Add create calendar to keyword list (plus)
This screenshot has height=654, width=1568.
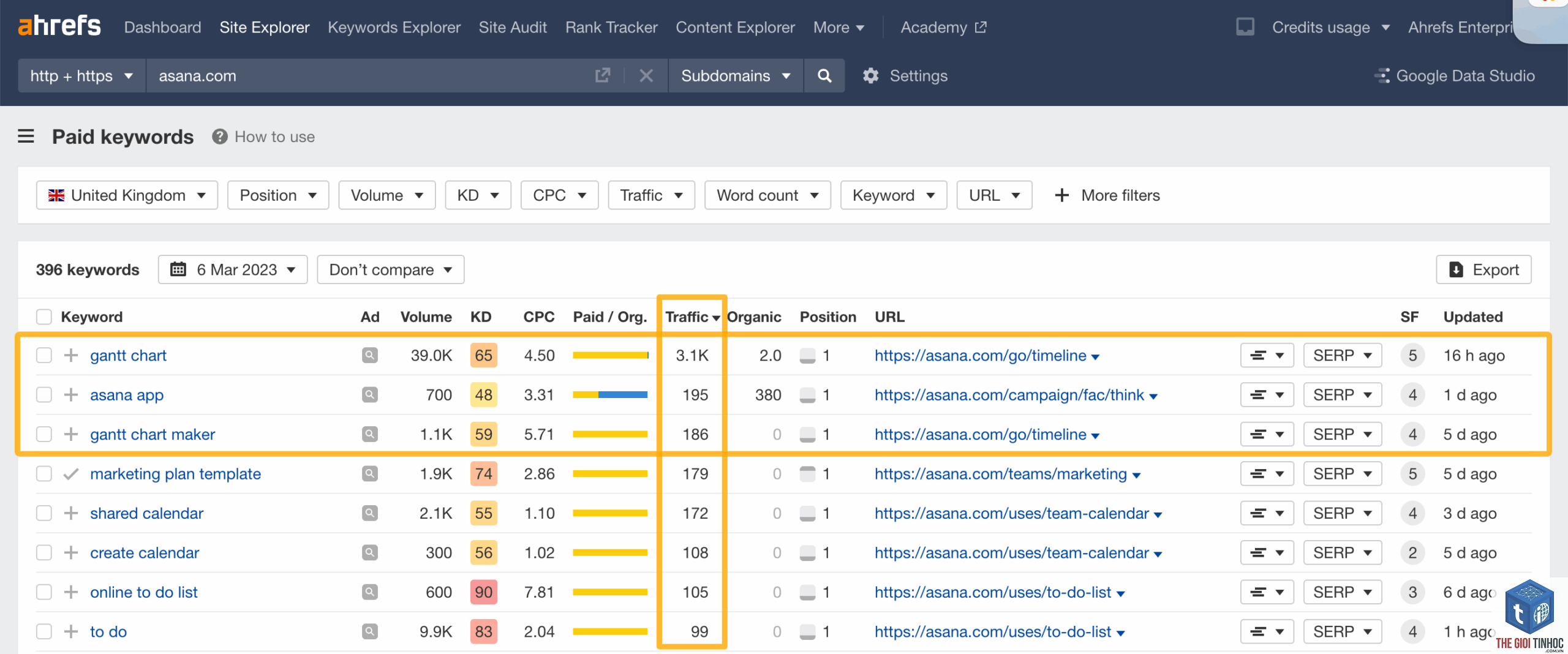[x=71, y=552]
